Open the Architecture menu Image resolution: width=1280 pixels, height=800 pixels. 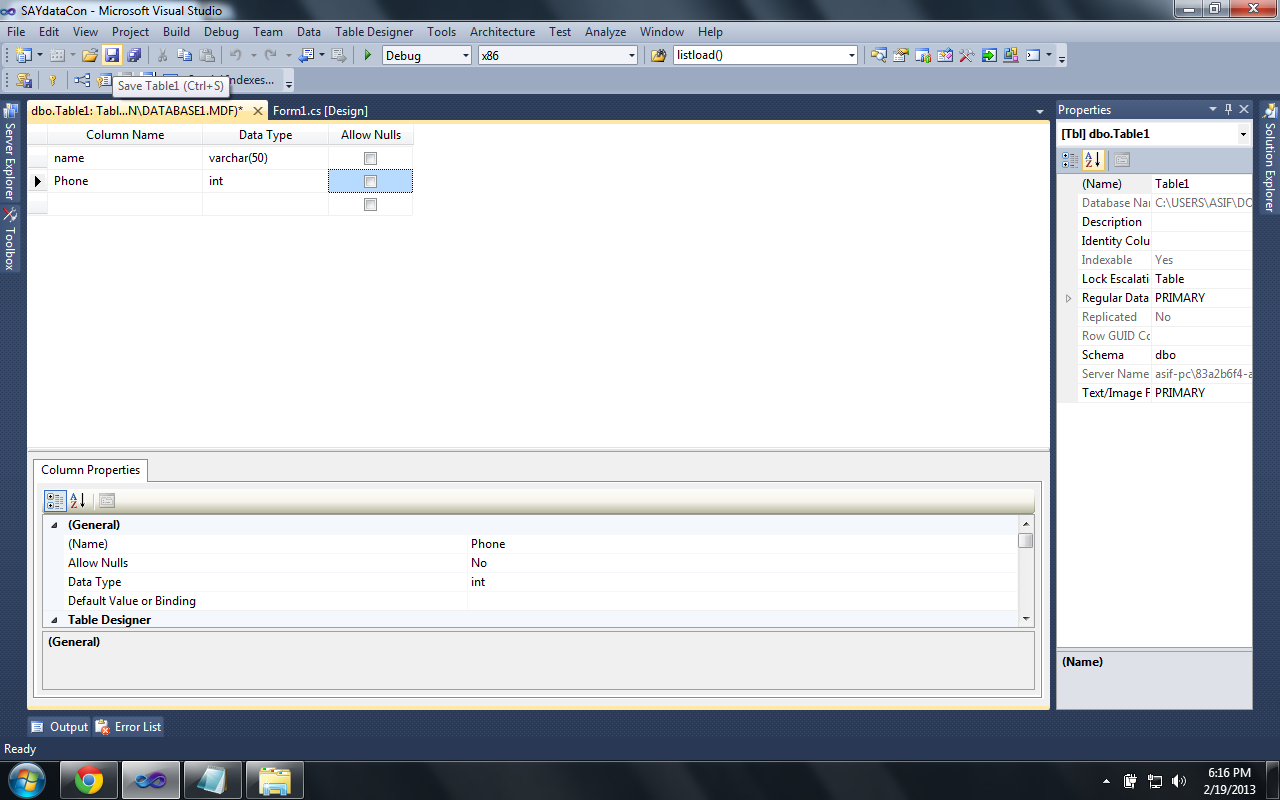point(502,32)
